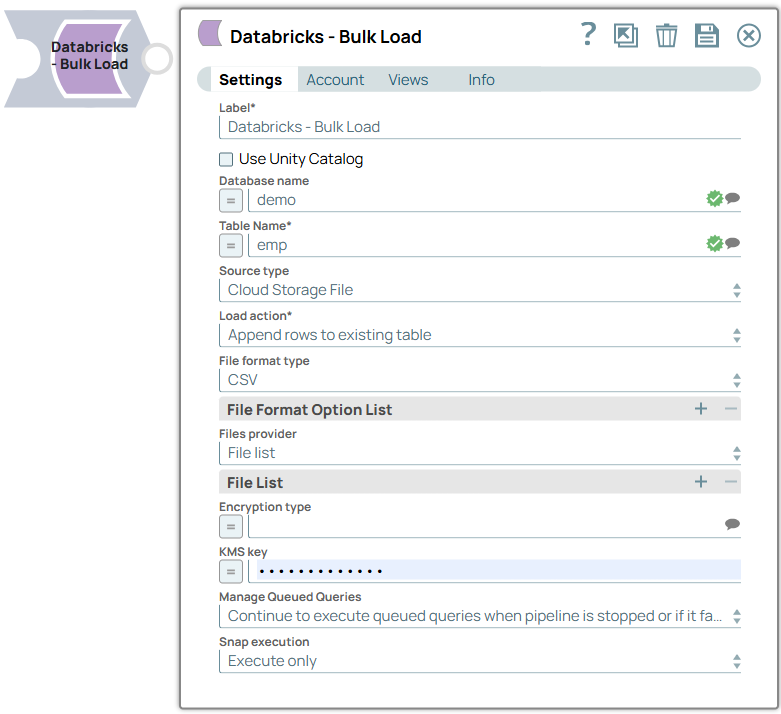This screenshot has height=714, width=781.
Task: Click the snap's output view connector circle
Action: [x=157, y=58]
